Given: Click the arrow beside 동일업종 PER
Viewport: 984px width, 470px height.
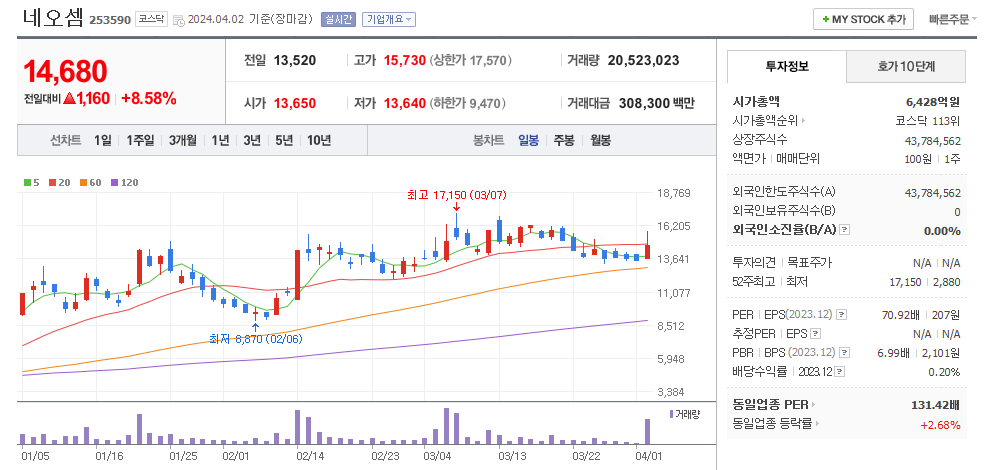Looking at the screenshot, I should [x=814, y=405].
